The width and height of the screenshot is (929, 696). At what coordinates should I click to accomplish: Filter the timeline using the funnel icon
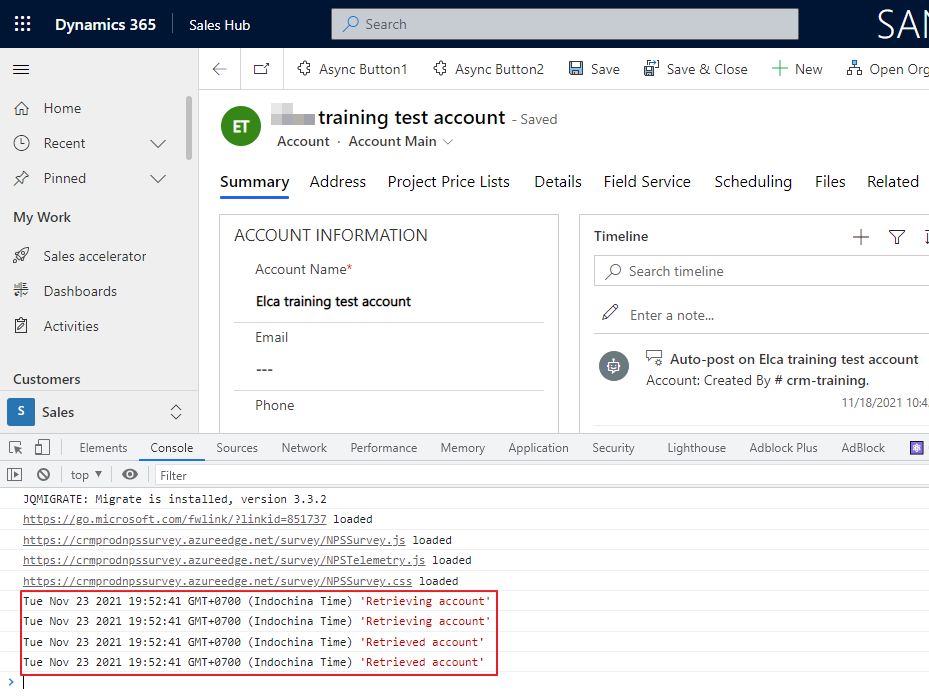[x=897, y=236]
